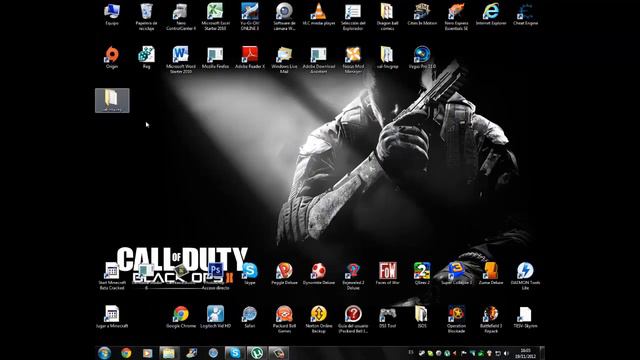Open the Equipo desktop icon
The width and height of the screenshot is (640, 360).
[112, 15]
